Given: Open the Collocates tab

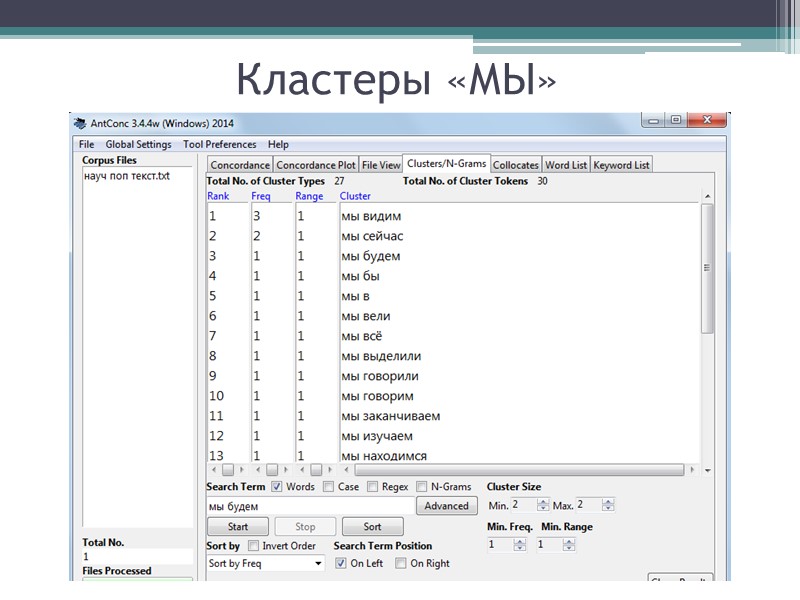Looking at the screenshot, I should pos(516,164).
